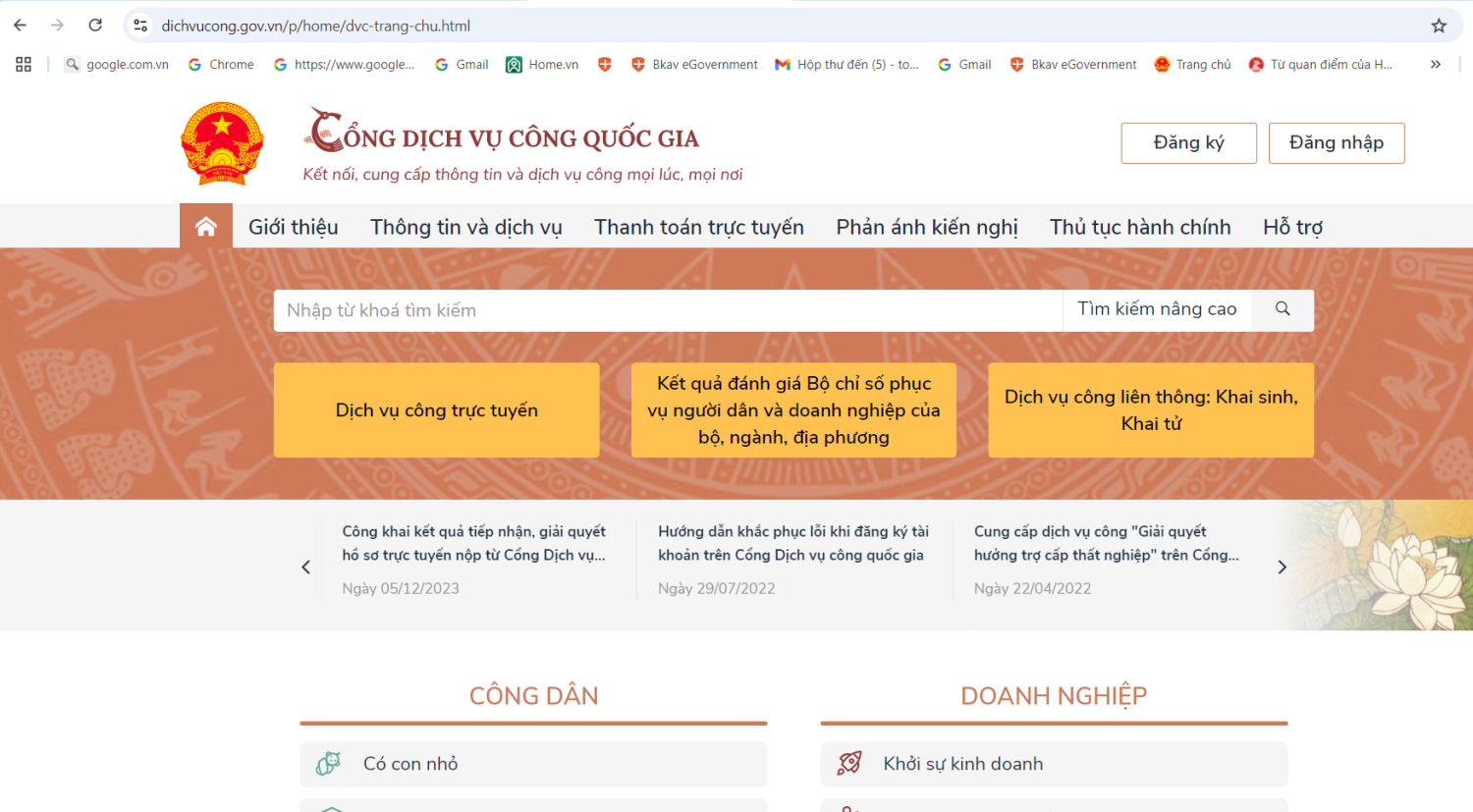Bookmark this page with star icon
The image size is (1473, 812).
pyautogui.click(x=1439, y=26)
